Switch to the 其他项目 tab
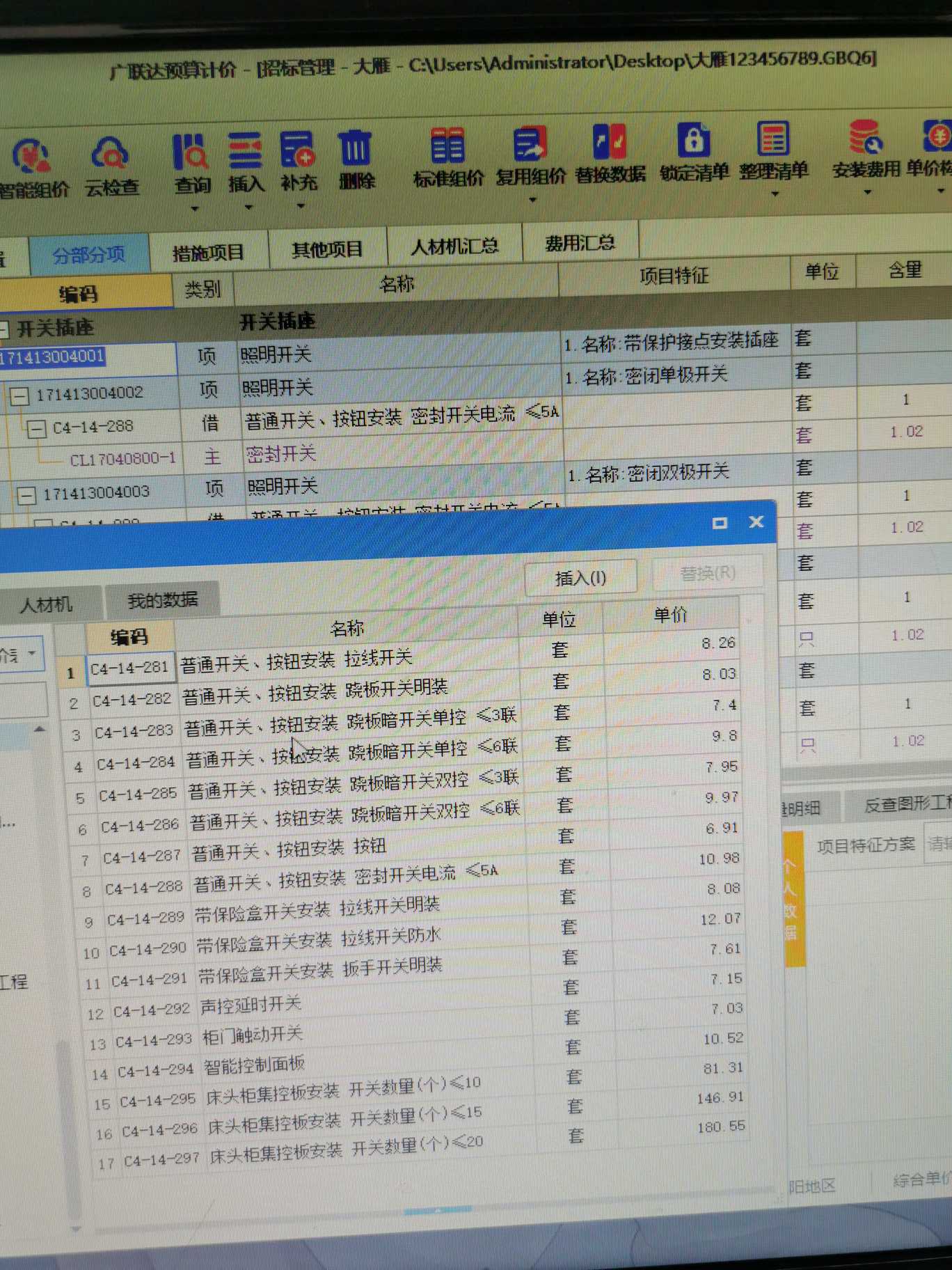Viewport: 952px width, 1270px height. tap(327, 249)
